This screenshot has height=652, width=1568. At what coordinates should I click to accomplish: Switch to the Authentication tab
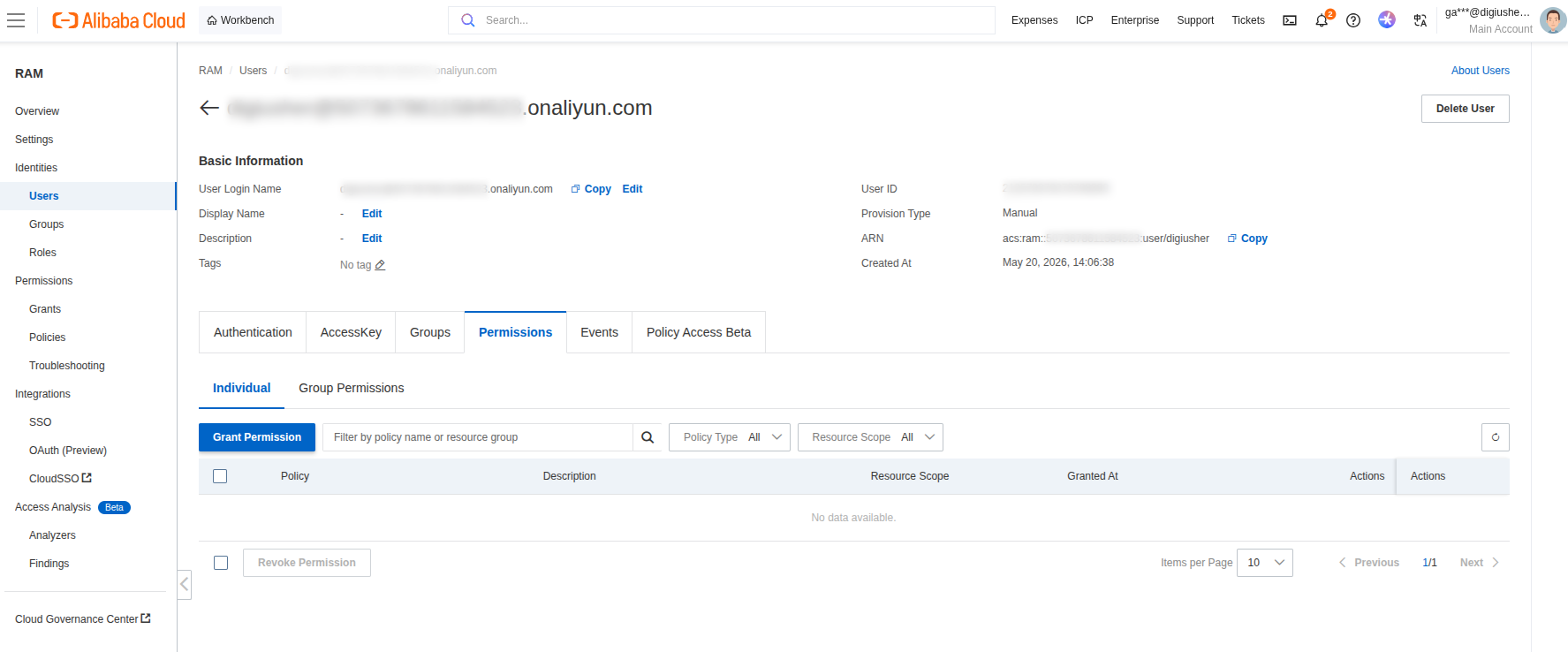[x=253, y=332]
